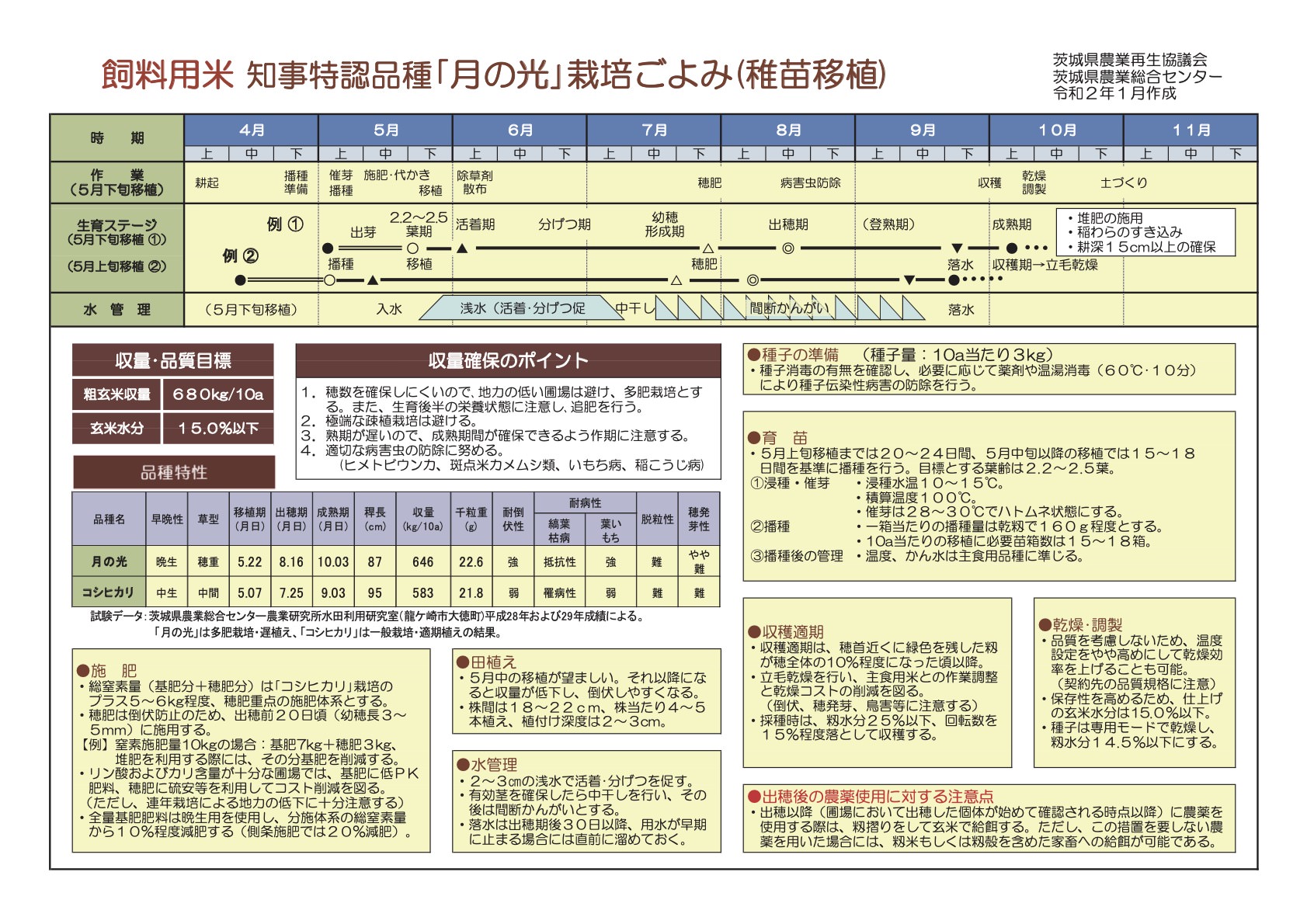
Task: Select 晩生 in the 月の光 row
Action: [x=166, y=561]
